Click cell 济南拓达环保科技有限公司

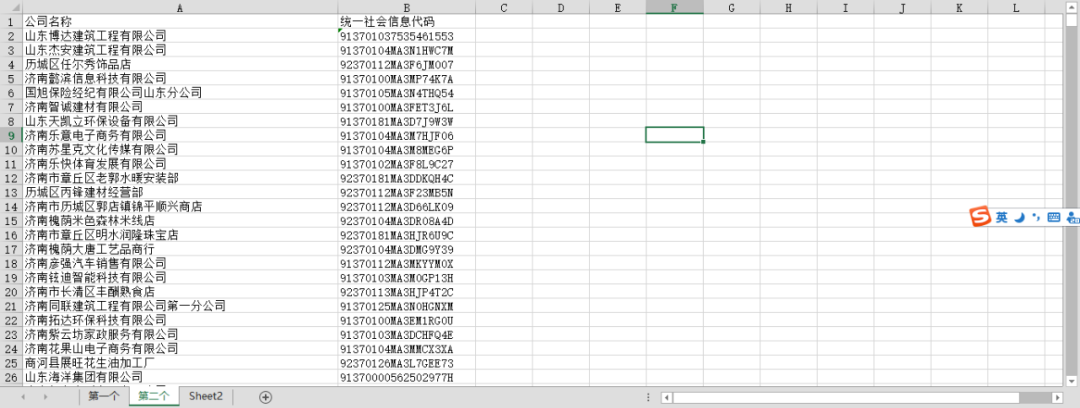pos(180,320)
